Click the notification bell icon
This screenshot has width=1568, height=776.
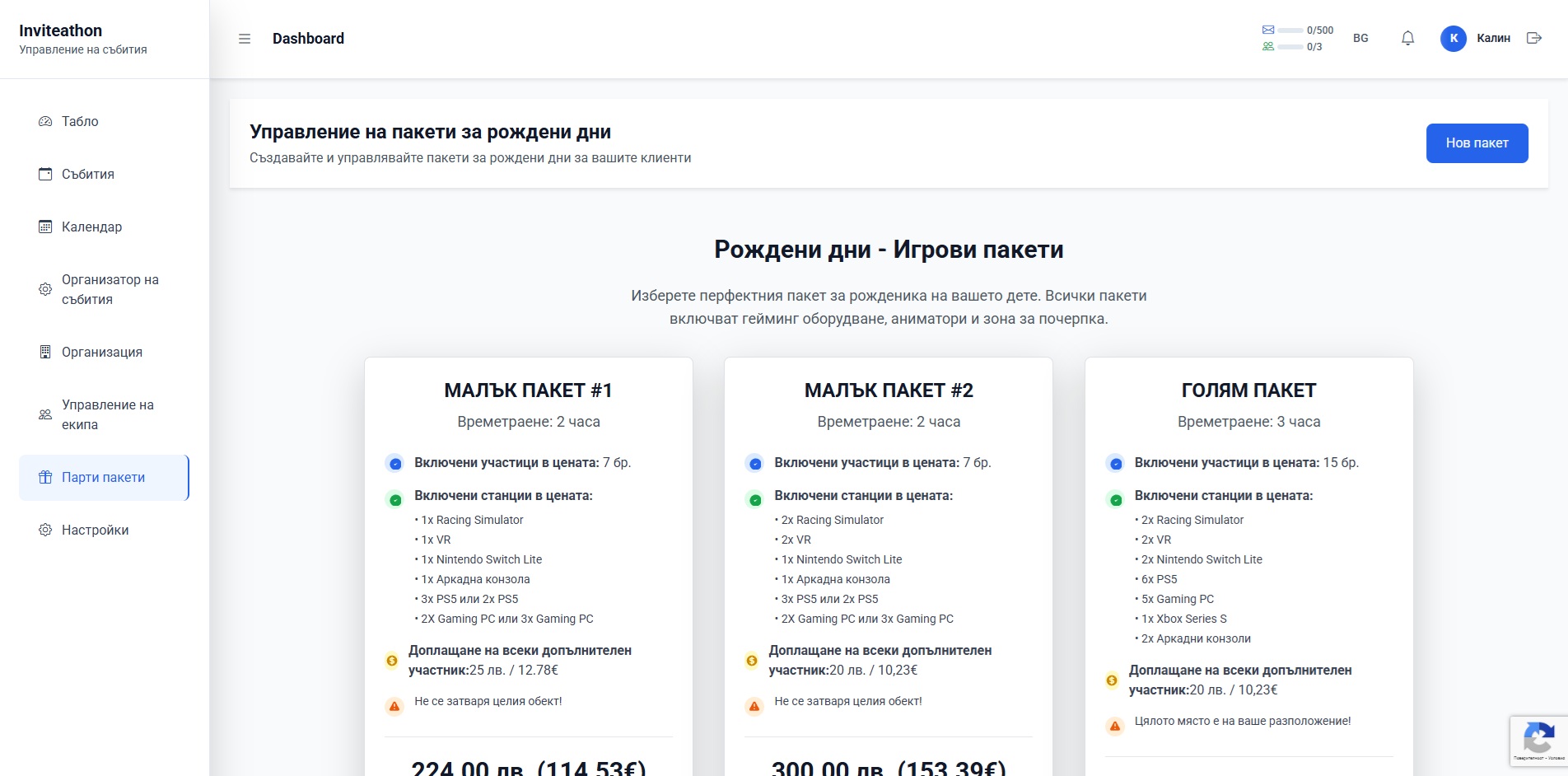[x=1407, y=38]
